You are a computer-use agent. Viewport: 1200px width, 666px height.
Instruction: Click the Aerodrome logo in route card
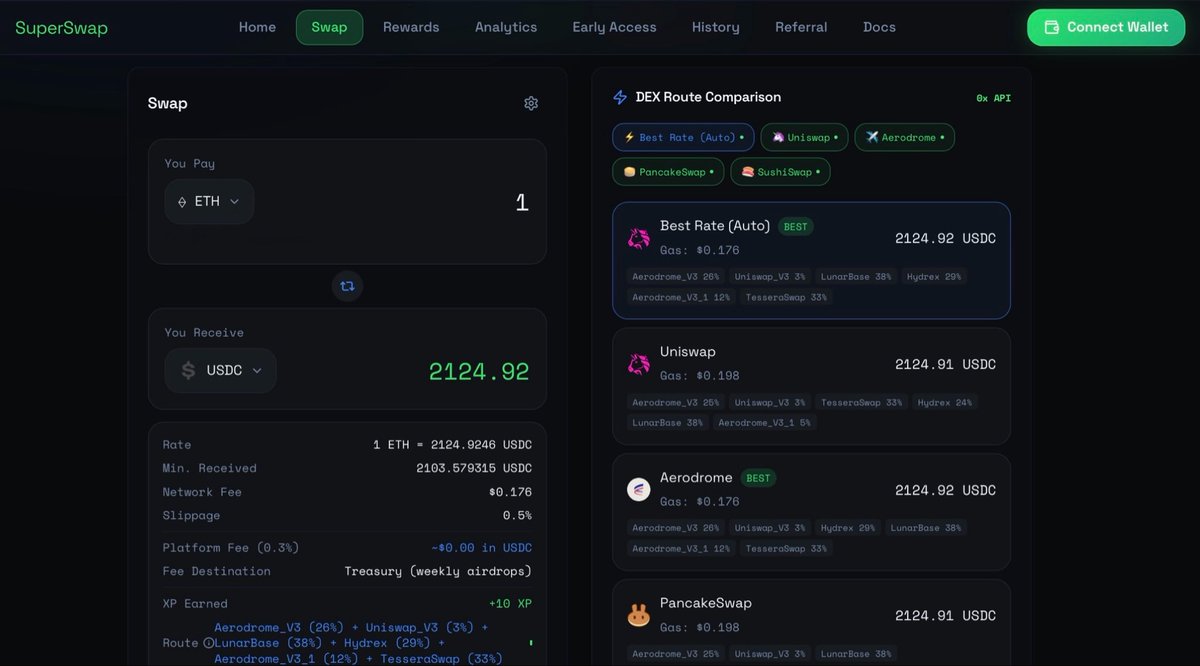638,490
